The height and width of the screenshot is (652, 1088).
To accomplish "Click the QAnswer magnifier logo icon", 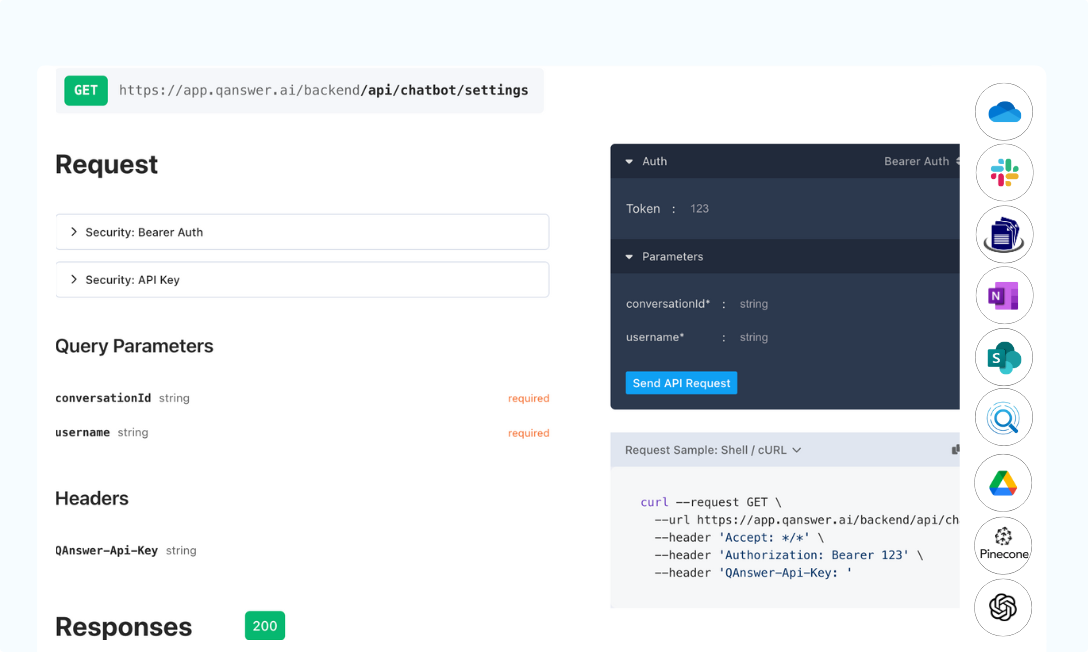I will coord(1003,418).
